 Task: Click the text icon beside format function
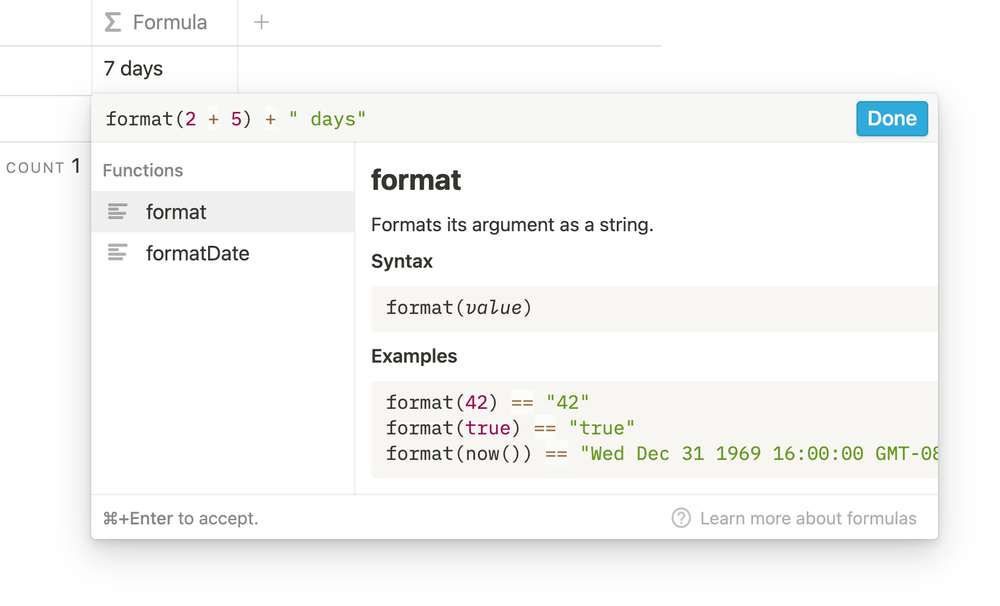click(118, 212)
